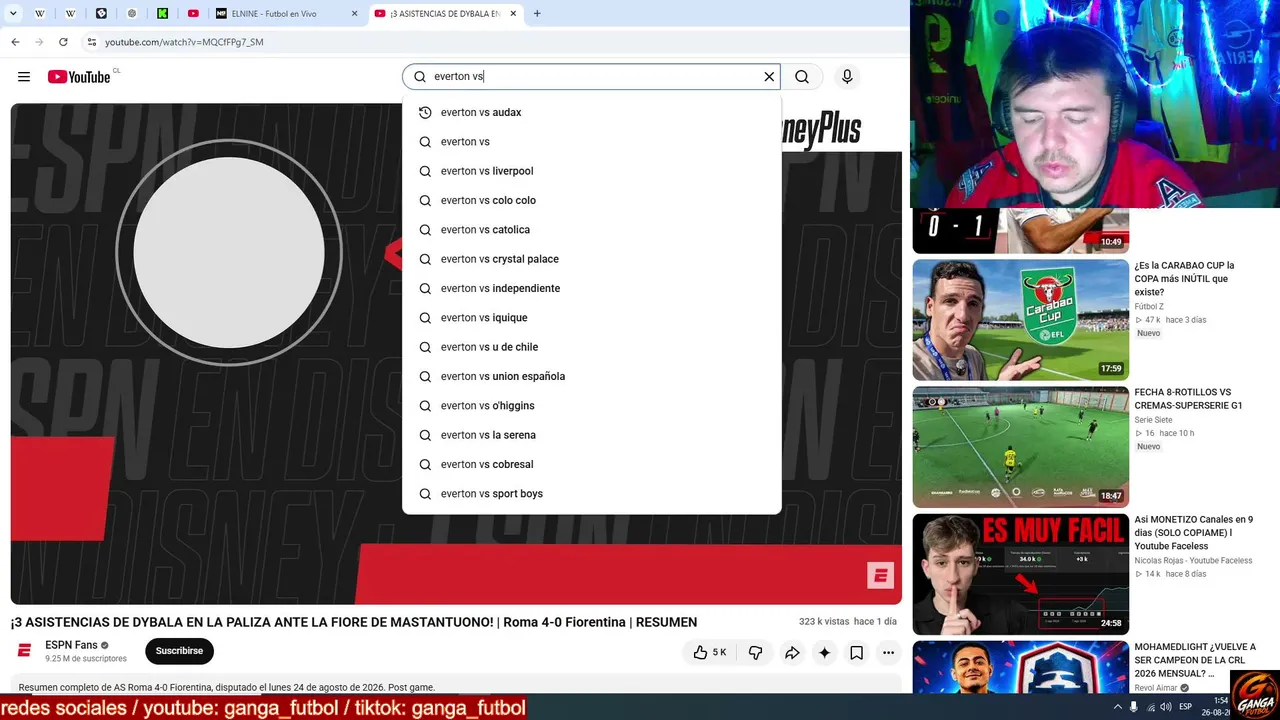Switch to the pinned YouTube tab
The width and height of the screenshot is (1280, 720).
pyautogui.click(x=193, y=14)
